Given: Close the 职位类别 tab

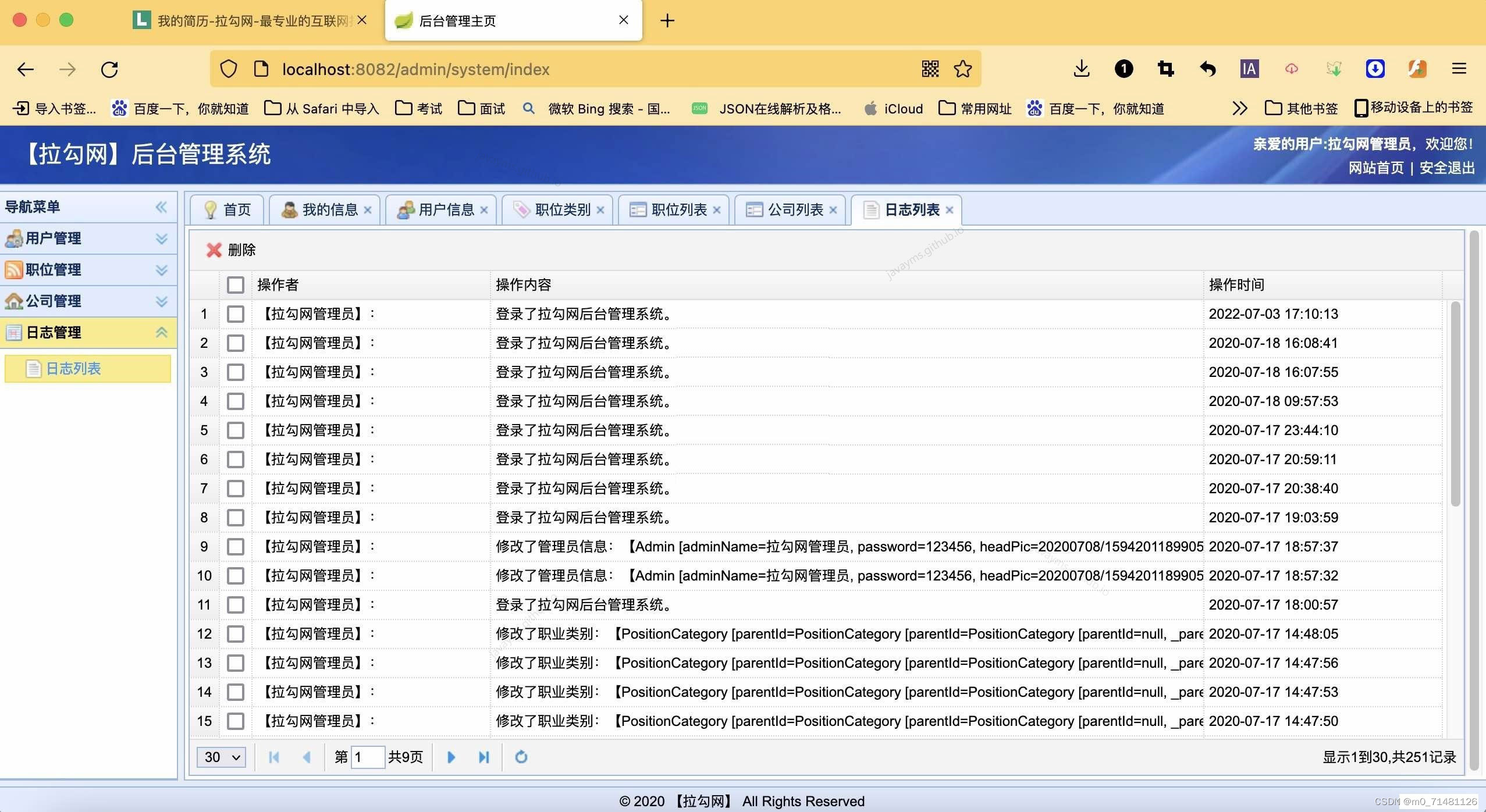Looking at the screenshot, I should (x=600, y=210).
